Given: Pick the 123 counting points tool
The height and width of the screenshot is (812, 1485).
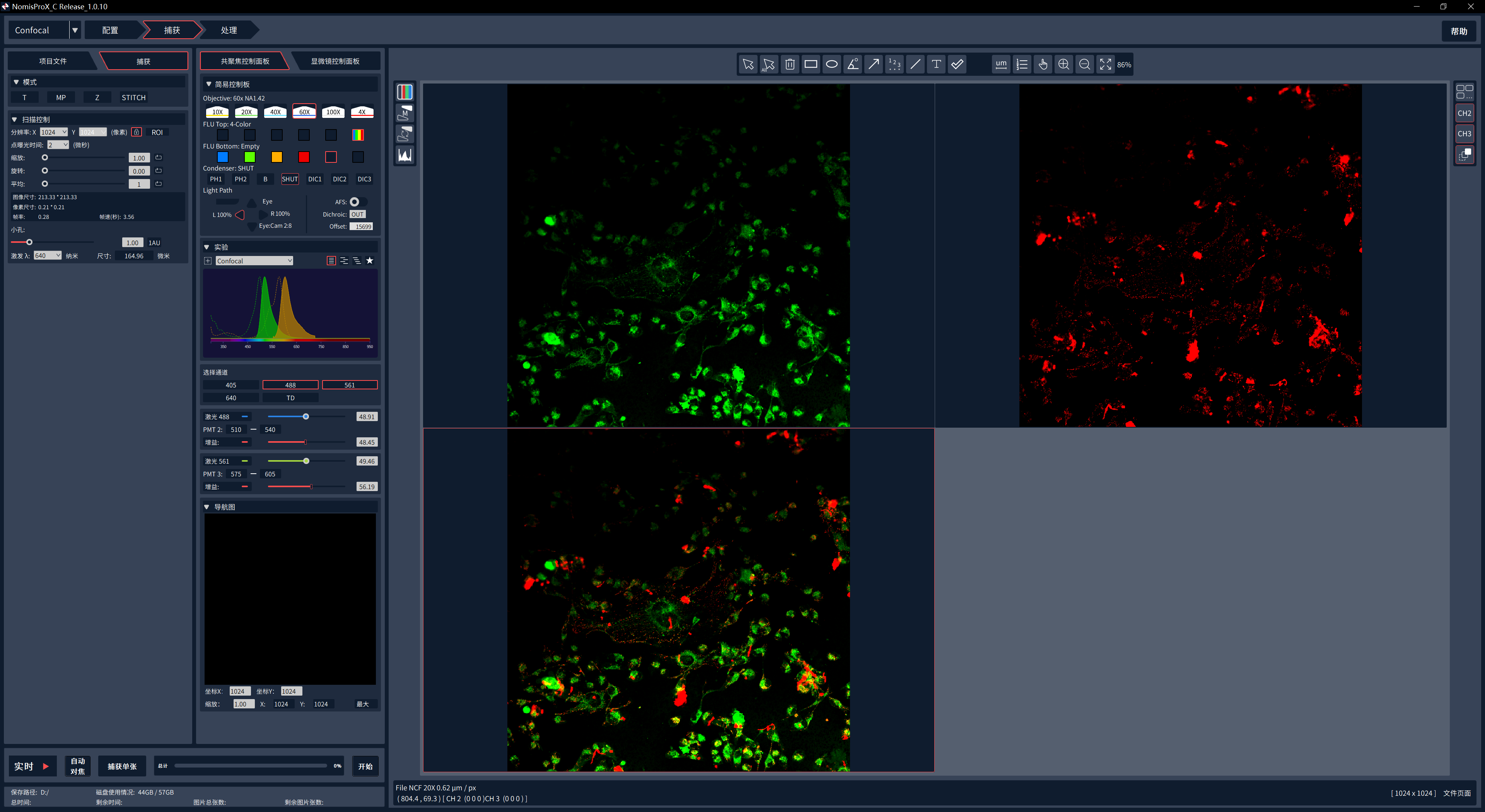Looking at the screenshot, I should [x=894, y=65].
